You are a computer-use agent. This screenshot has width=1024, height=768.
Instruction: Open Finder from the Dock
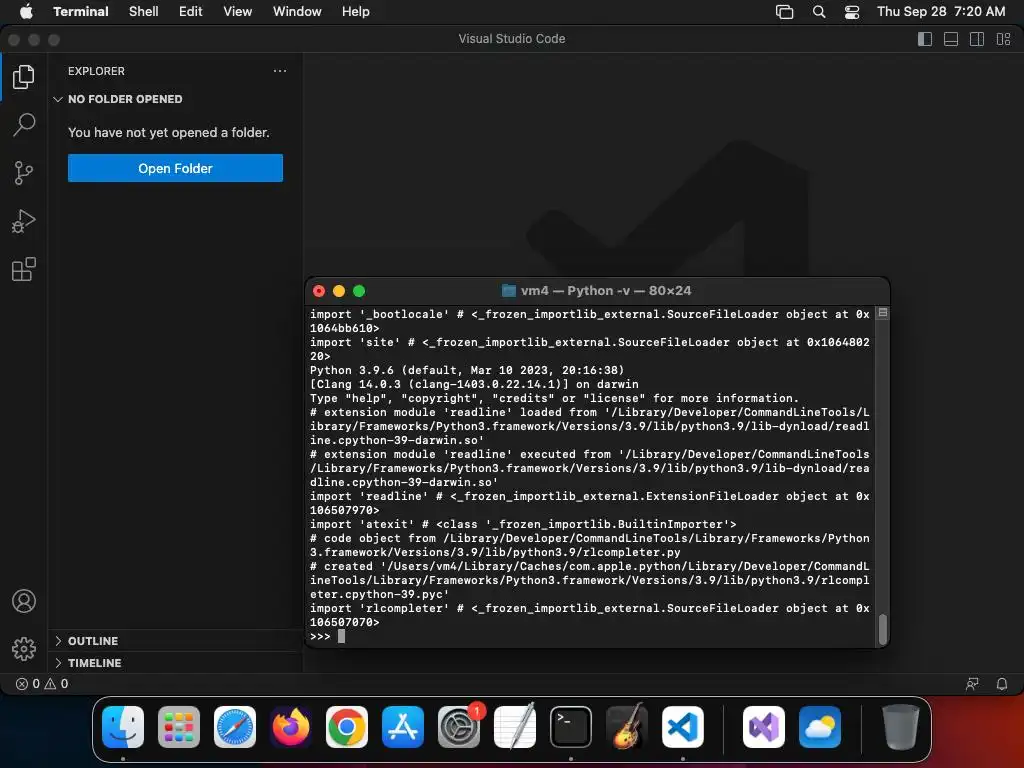pyautogui.click(x=123, y=727)
